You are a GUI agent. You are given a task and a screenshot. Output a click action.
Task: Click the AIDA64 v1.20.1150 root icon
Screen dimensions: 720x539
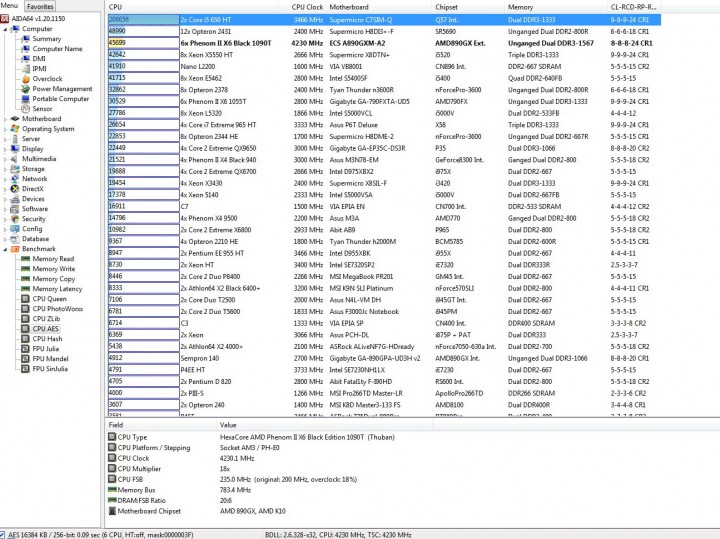click(5, 19)
